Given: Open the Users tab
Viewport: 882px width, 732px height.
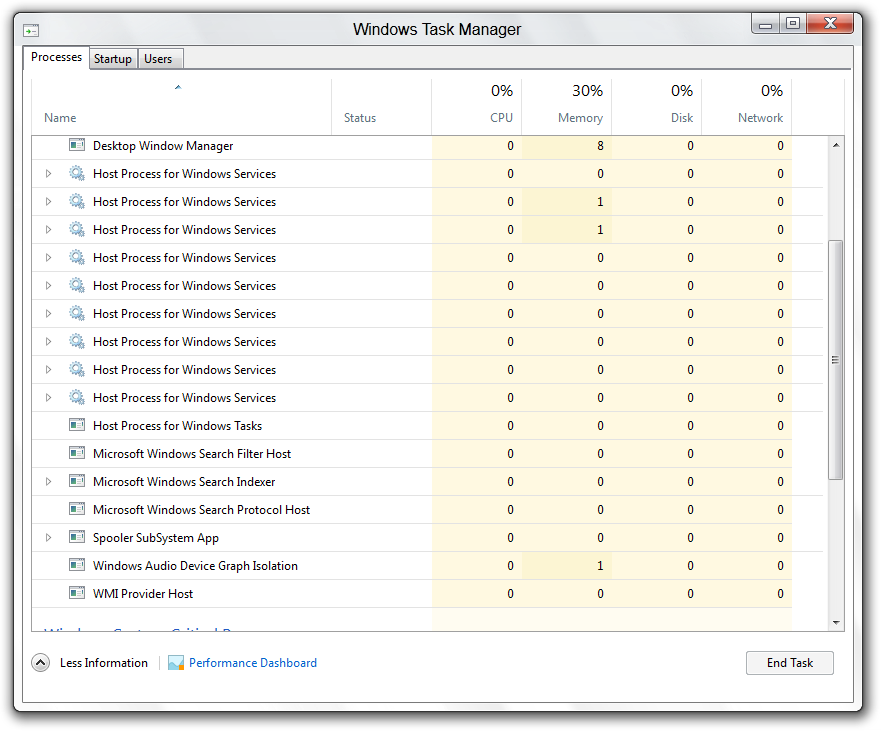Looking at the screenshot, I should coord(158,59).
